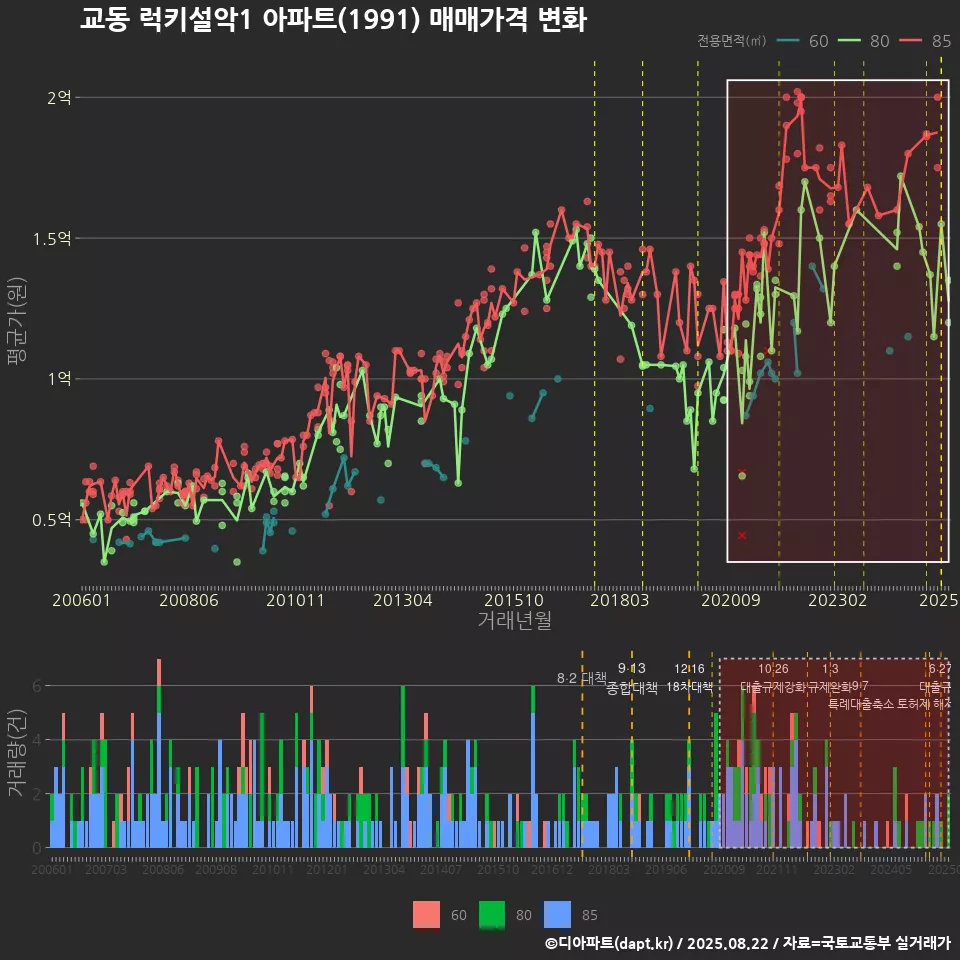The height and width of the screenshot is (960, 960).
Task: Click the 전용면적(㎡) legend title
Action: 732,41
